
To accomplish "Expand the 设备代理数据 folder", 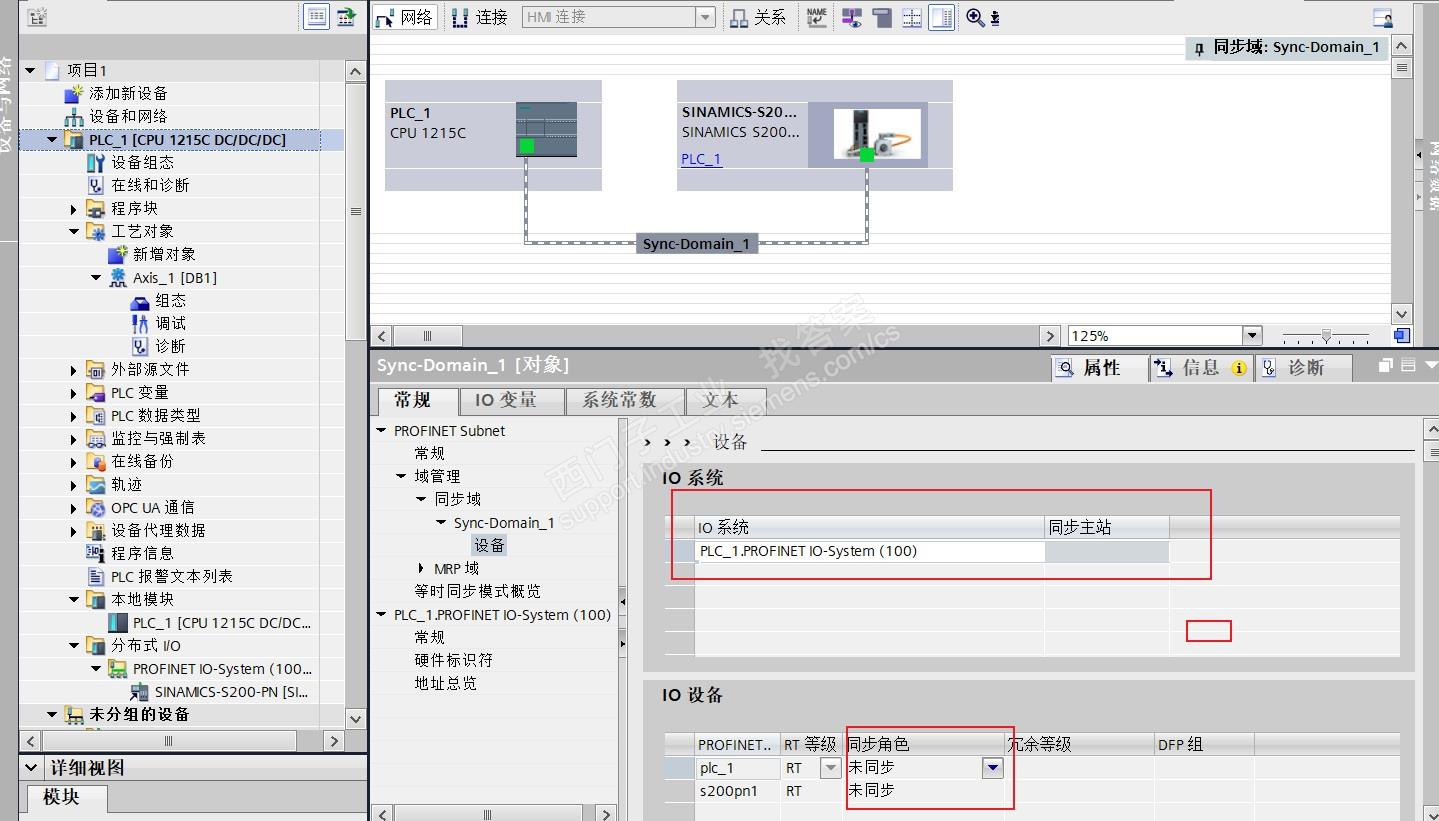I will click(74, 531).
